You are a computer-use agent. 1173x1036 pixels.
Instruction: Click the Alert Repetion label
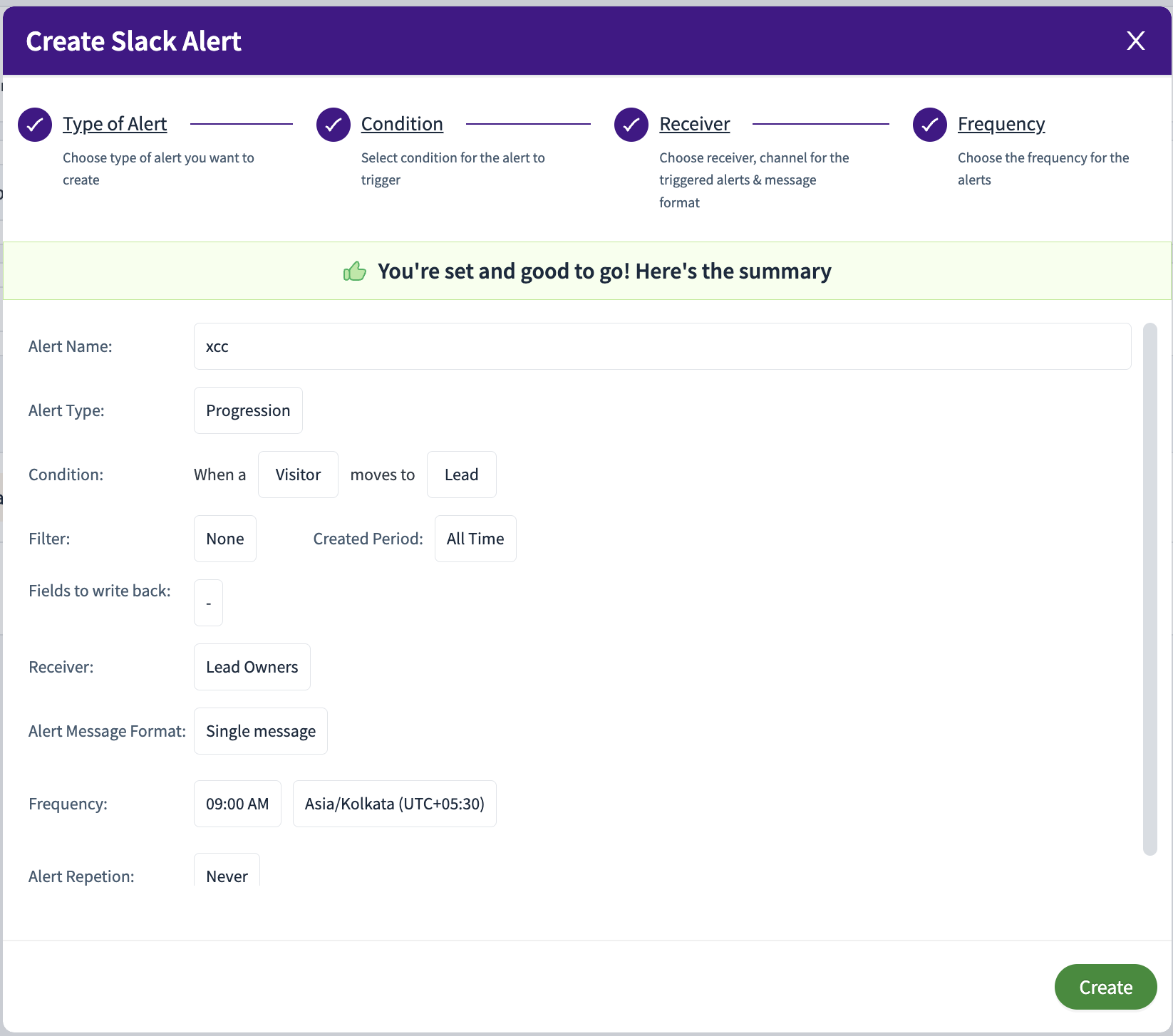(x=81, y=876)
